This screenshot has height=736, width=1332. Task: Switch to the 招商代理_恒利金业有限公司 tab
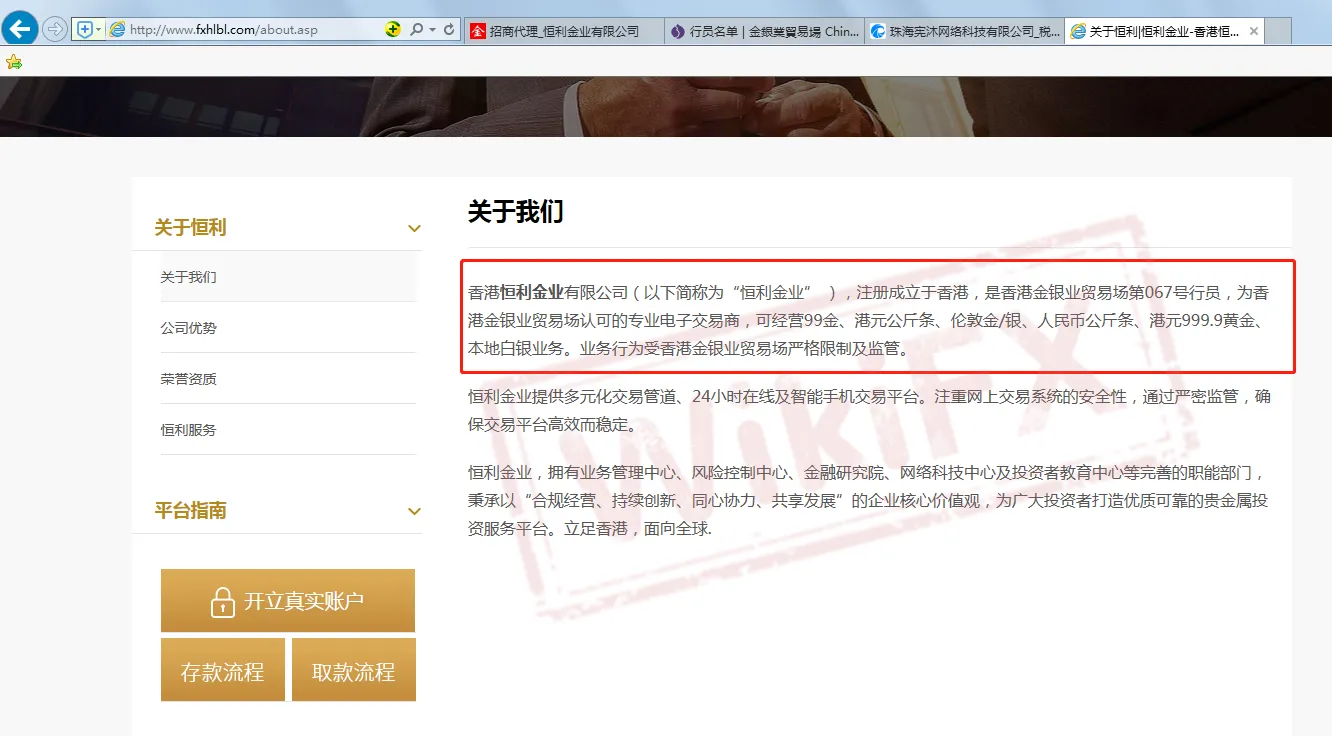pos(564,31)
